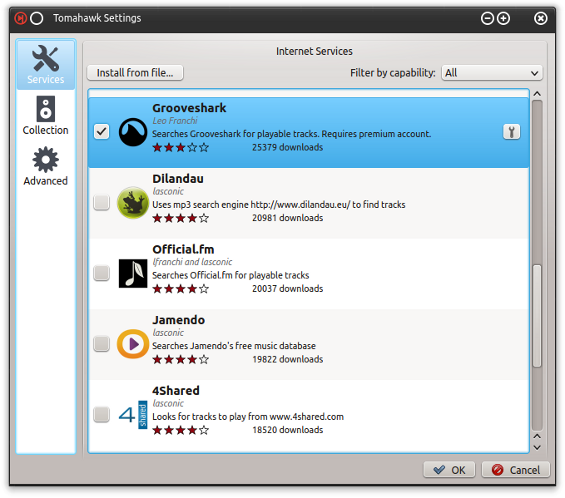Dismiss dialog with Cancel button

pos(516,470)
